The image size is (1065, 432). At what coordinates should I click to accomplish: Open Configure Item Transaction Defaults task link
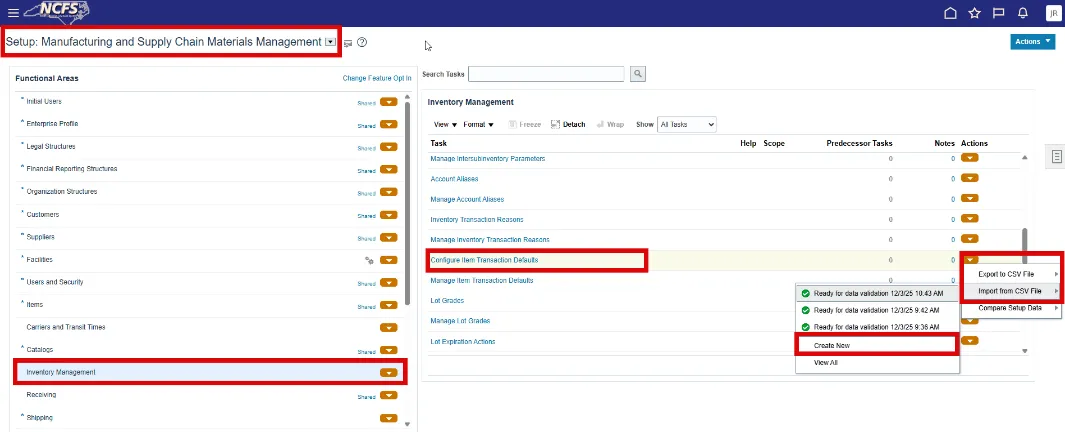tap(484, 260)
